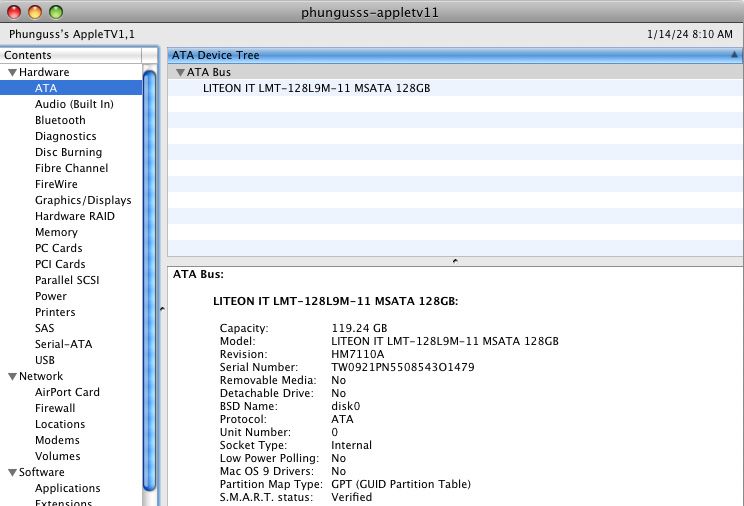Image resolution: width=744 pixels, height=506 pixels.
Task: Collapse the ATA Bus disclosure triangle
Action: coord(180,73)
